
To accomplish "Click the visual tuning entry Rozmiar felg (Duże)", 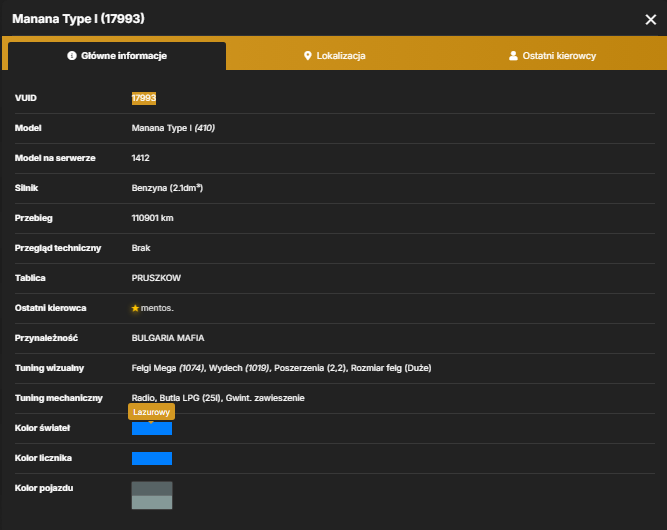I will point(391,368).
